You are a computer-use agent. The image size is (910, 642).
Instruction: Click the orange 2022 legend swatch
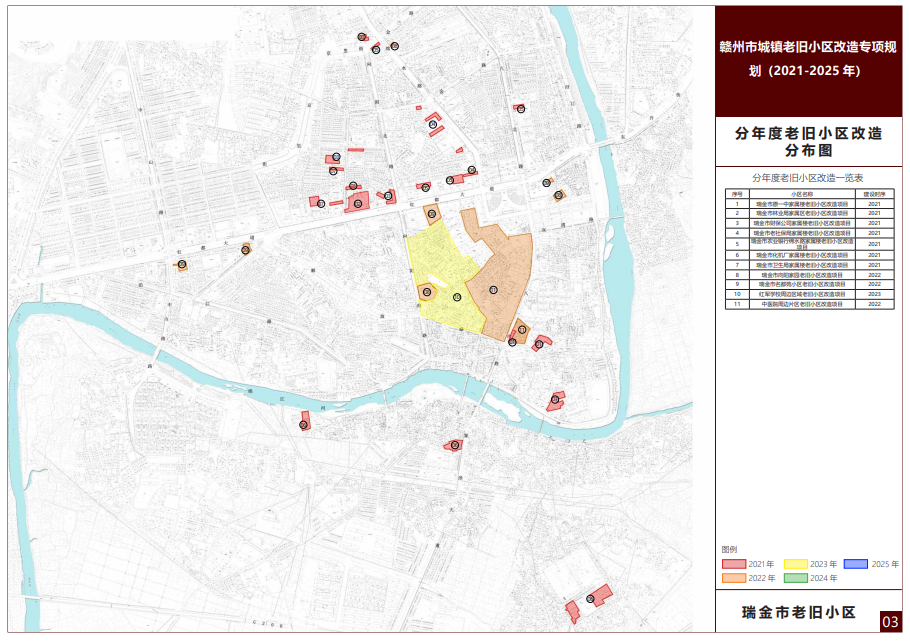pyautogui.click(x=734, y=578)
